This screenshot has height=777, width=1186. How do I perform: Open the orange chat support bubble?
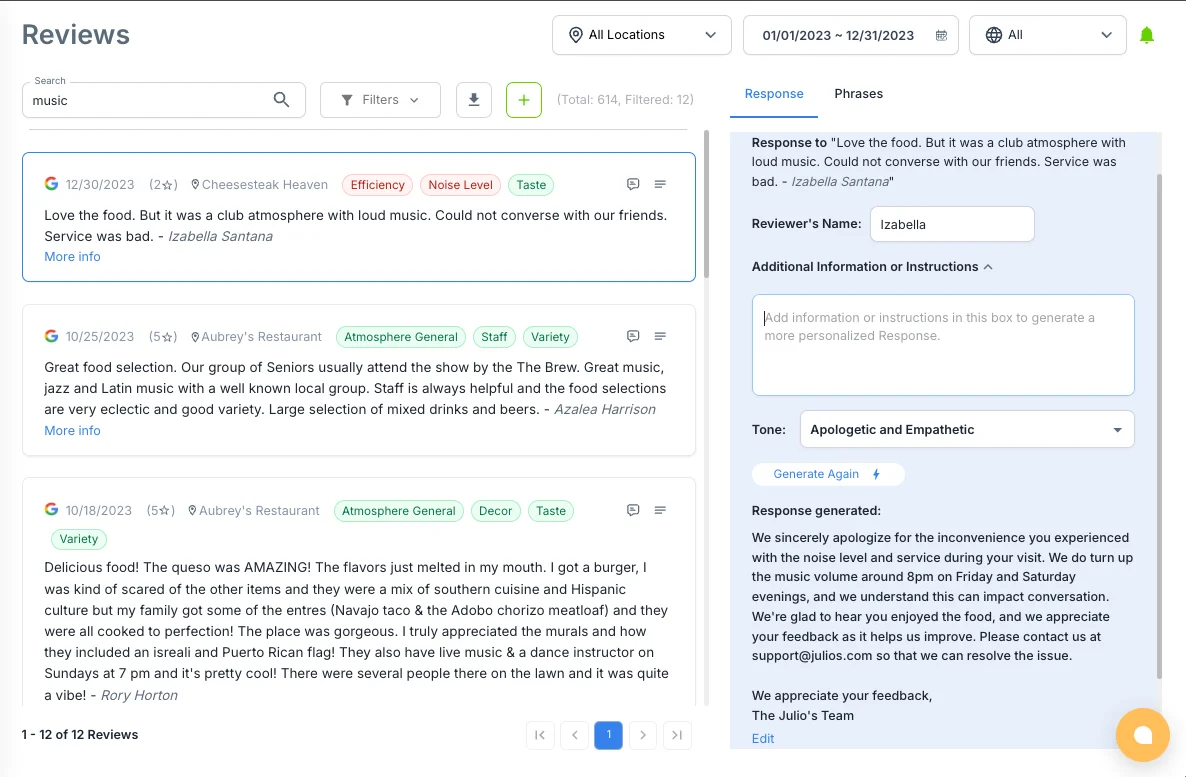click(1142, 735)
